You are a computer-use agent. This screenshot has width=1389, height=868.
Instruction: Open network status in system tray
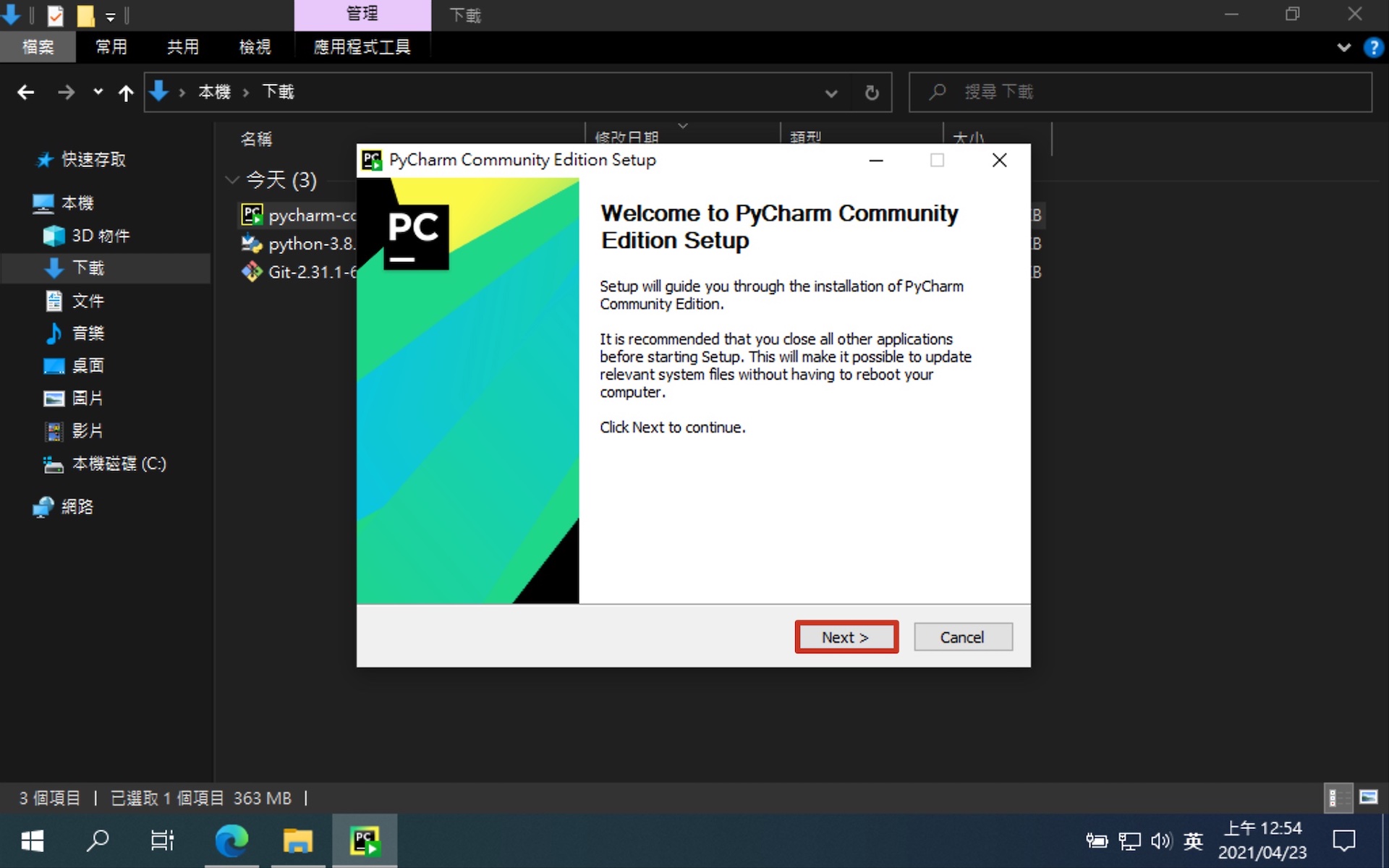click(x=1129, y=841)
